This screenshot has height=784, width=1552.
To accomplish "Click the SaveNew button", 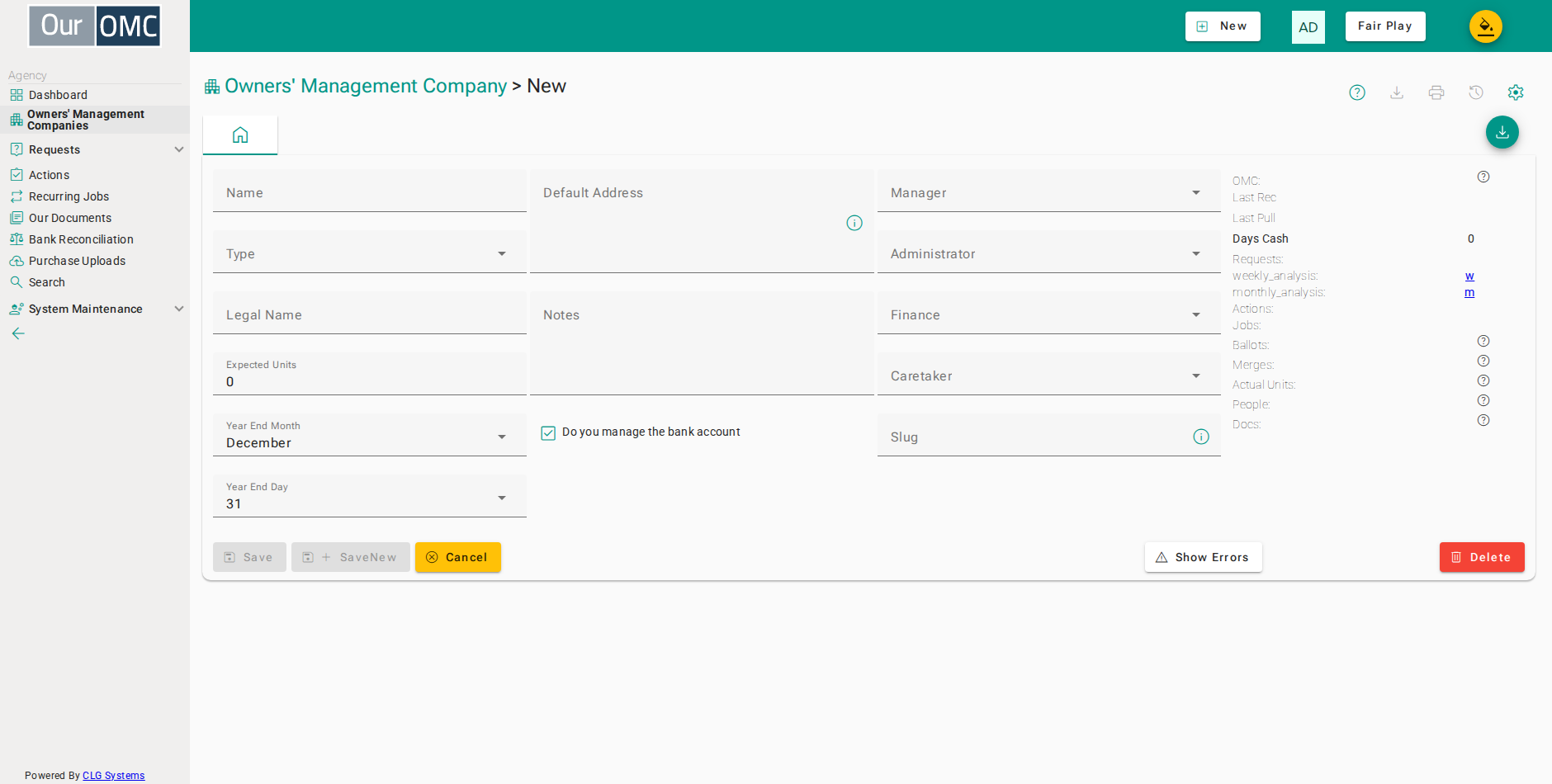I will click(x=350, y=557).
